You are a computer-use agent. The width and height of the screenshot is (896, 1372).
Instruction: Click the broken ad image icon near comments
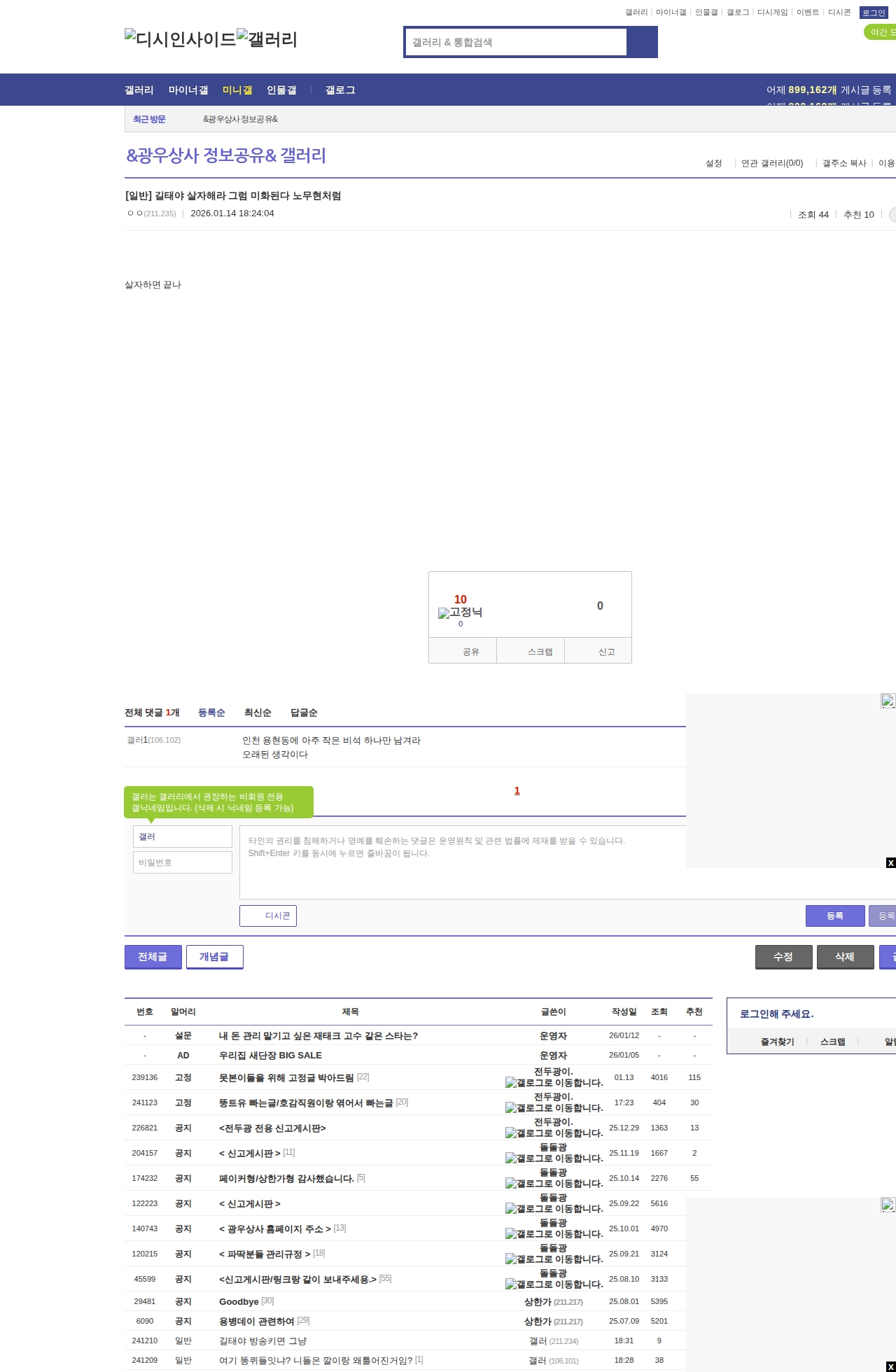[888, 701]
